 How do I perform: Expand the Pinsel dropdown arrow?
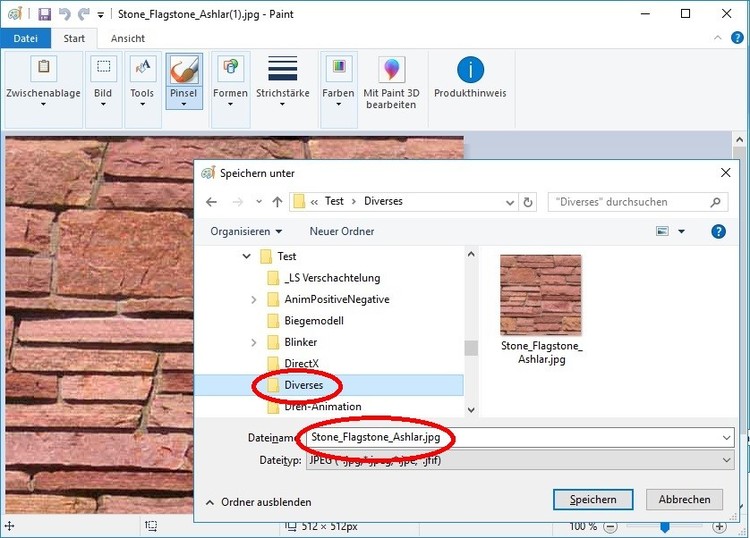click(x=184, y=103)
